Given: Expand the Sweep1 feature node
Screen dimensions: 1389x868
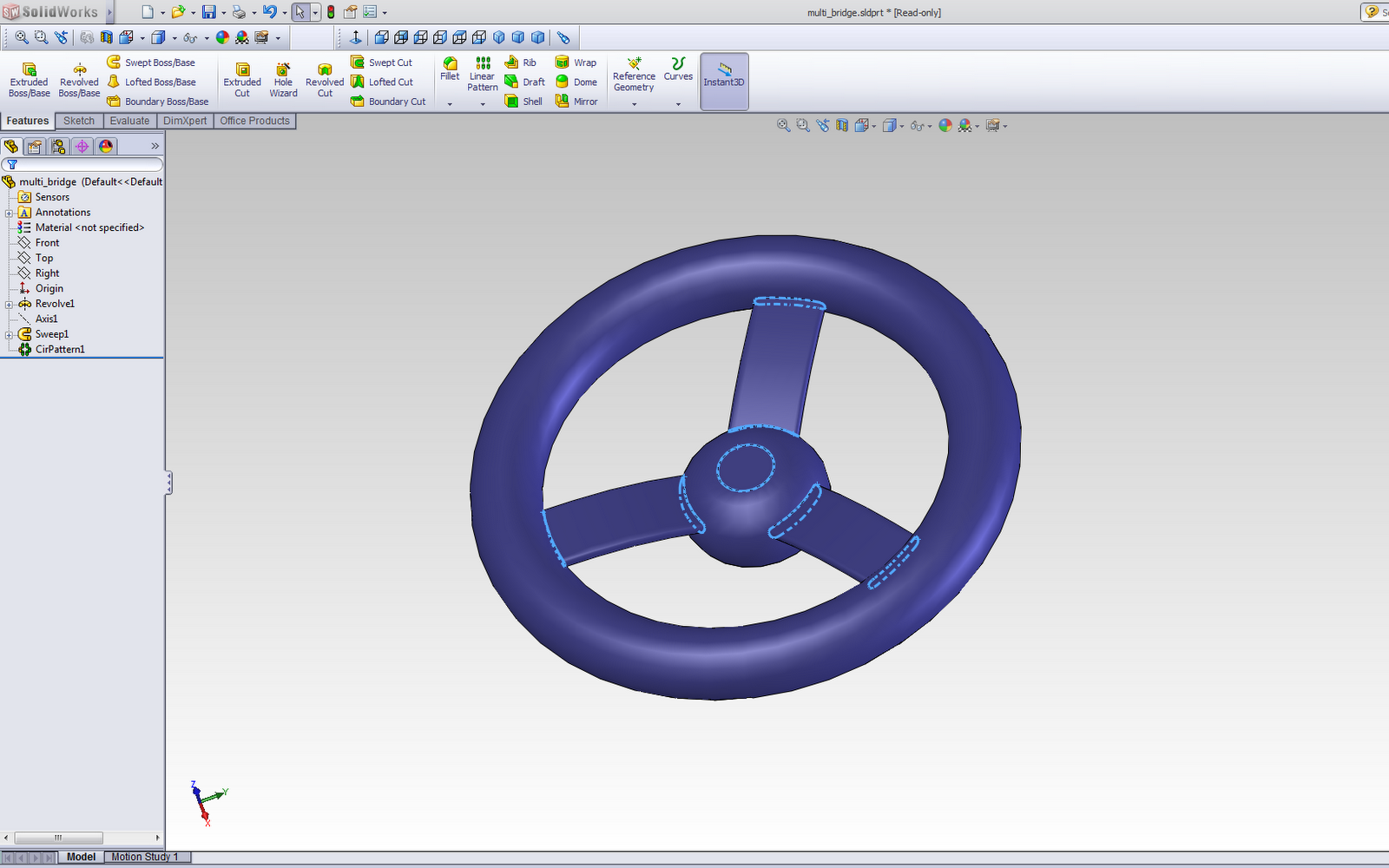Looking at the screenshot, I should (9, 334).
